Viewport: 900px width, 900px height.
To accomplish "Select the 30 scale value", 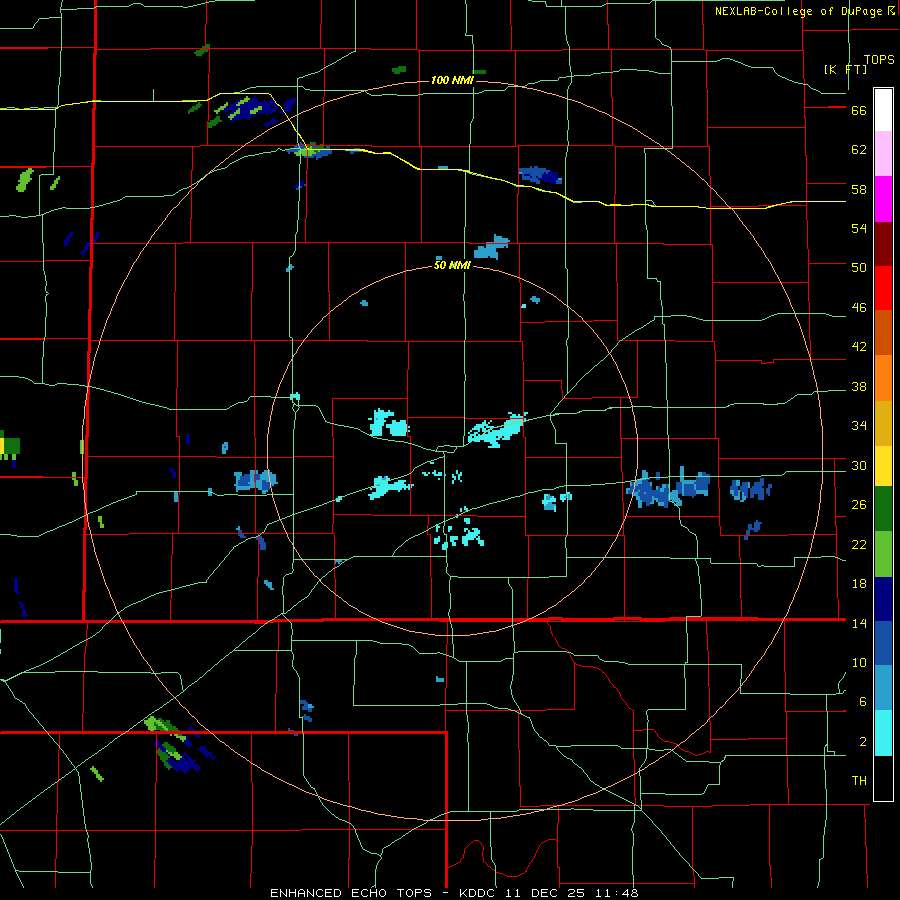I will [x=859, y=465].
